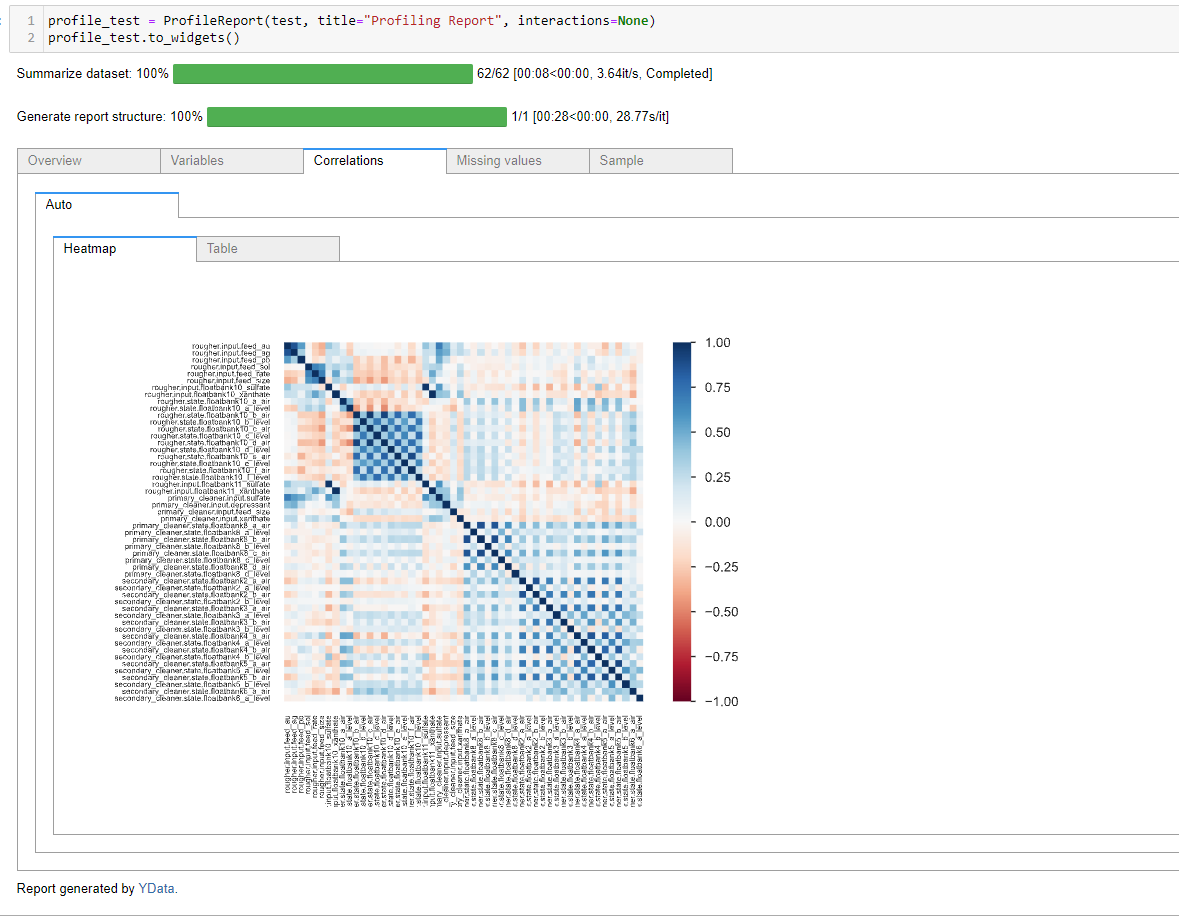Viewport: 1179px width, 917px height.
Task: Select the Correlations tab
Action: [348, 160]
